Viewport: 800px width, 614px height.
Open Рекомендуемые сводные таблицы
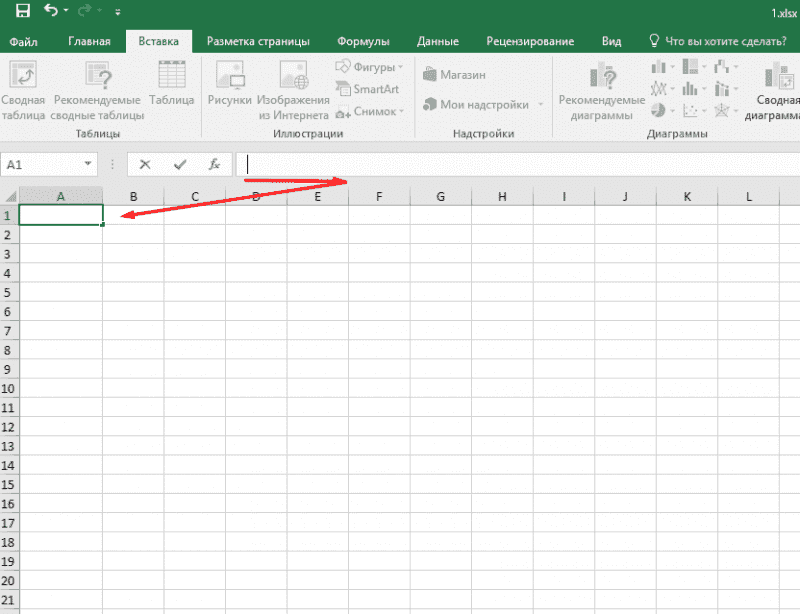pyautogui.click(x=99, y=89)
